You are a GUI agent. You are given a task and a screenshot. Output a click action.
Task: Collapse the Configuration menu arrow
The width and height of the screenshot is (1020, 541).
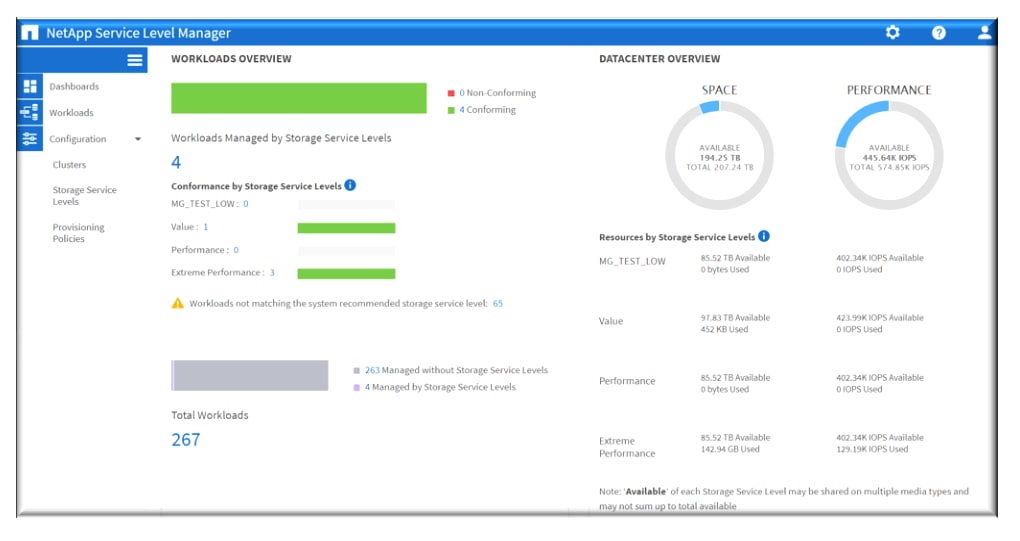click(x=138, y=140)
